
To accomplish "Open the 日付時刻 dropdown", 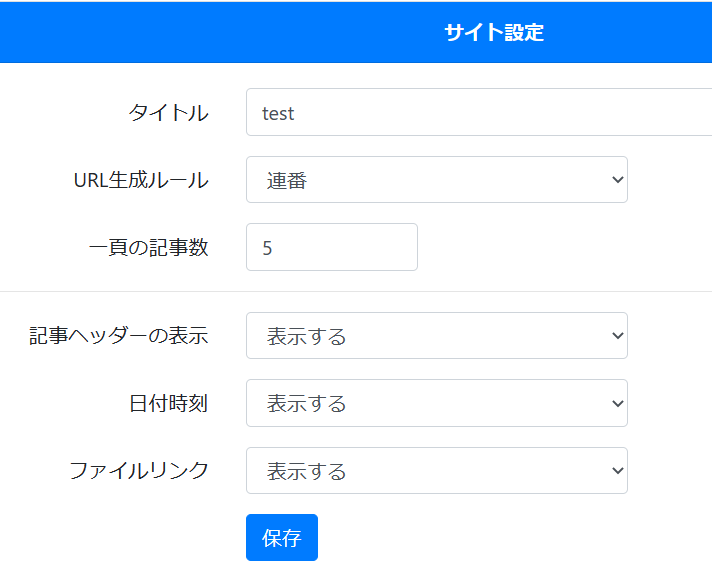I will tap(436, 403).
